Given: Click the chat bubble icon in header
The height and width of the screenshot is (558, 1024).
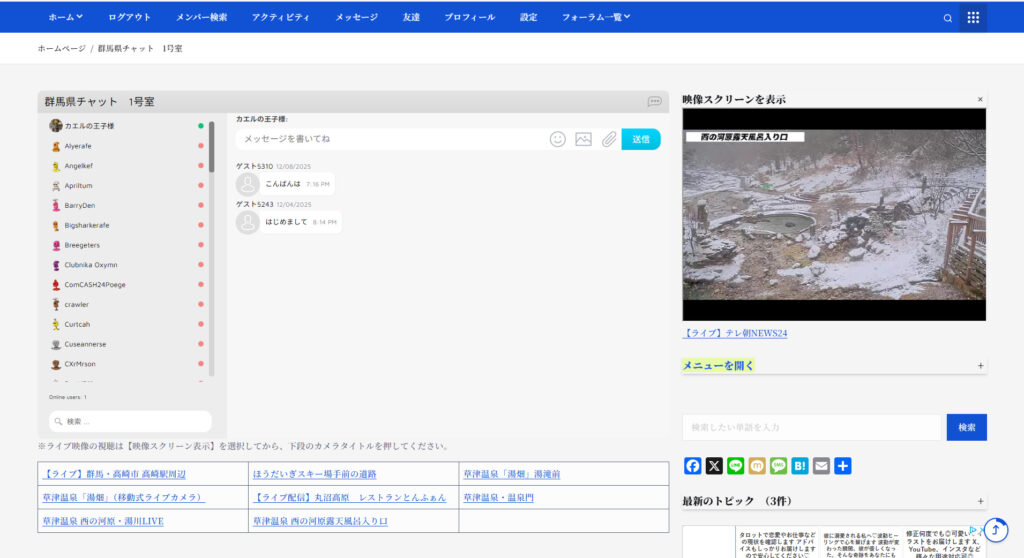Looking at the screenshot, I should [x=654, y=102].
